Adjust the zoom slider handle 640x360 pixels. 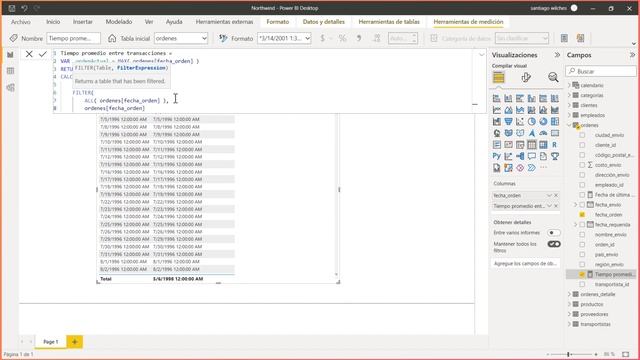point(569,354)
